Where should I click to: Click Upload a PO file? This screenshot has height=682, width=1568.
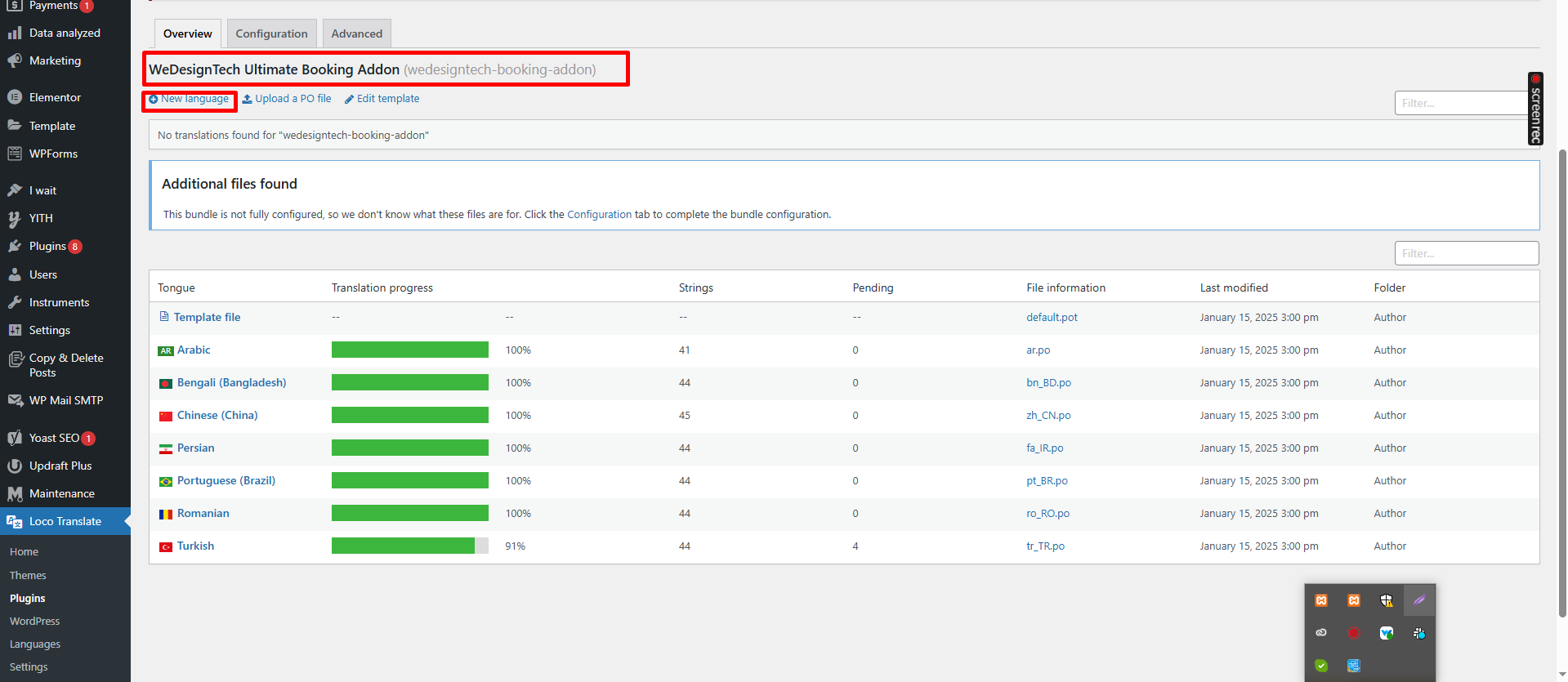(287, 99)
